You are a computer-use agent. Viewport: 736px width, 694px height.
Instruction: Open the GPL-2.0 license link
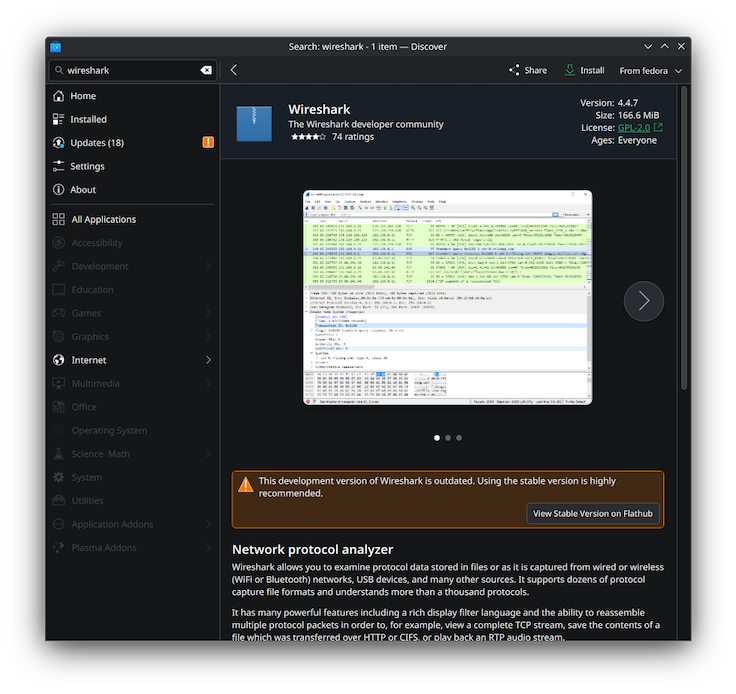pyautogui.click(x=634, y=128)
